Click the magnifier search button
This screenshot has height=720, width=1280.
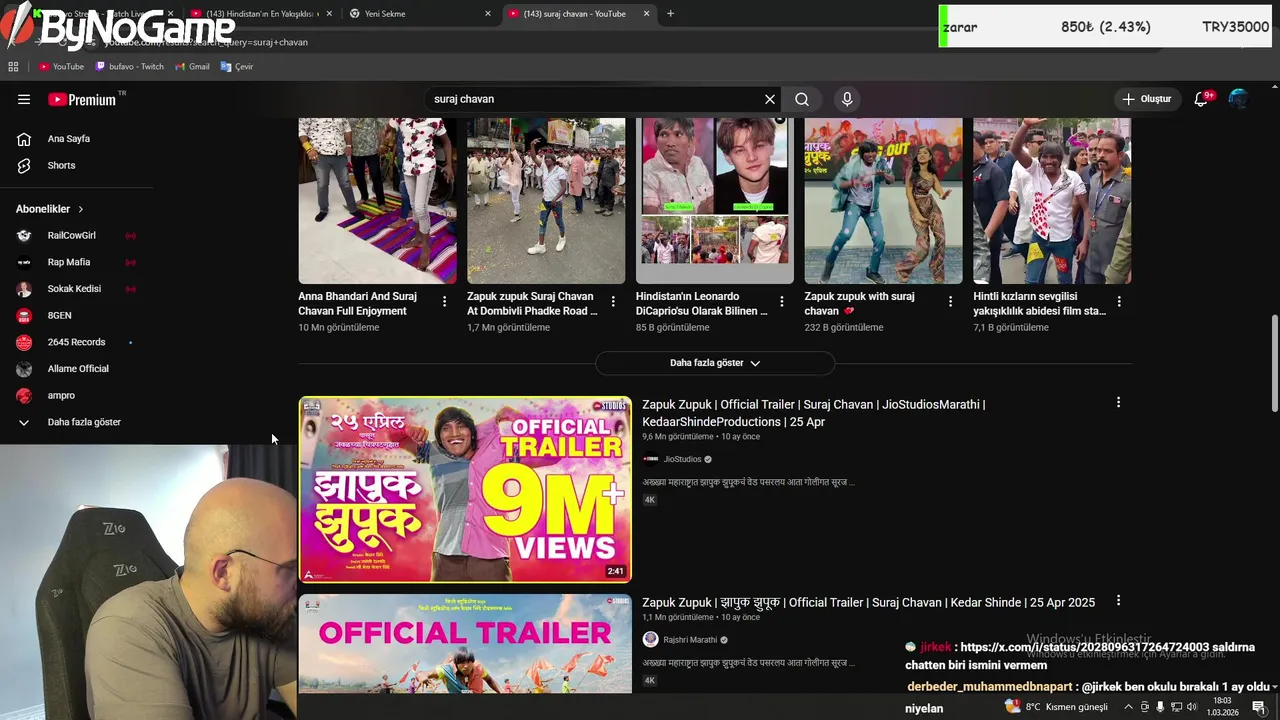tap(802, 99)
